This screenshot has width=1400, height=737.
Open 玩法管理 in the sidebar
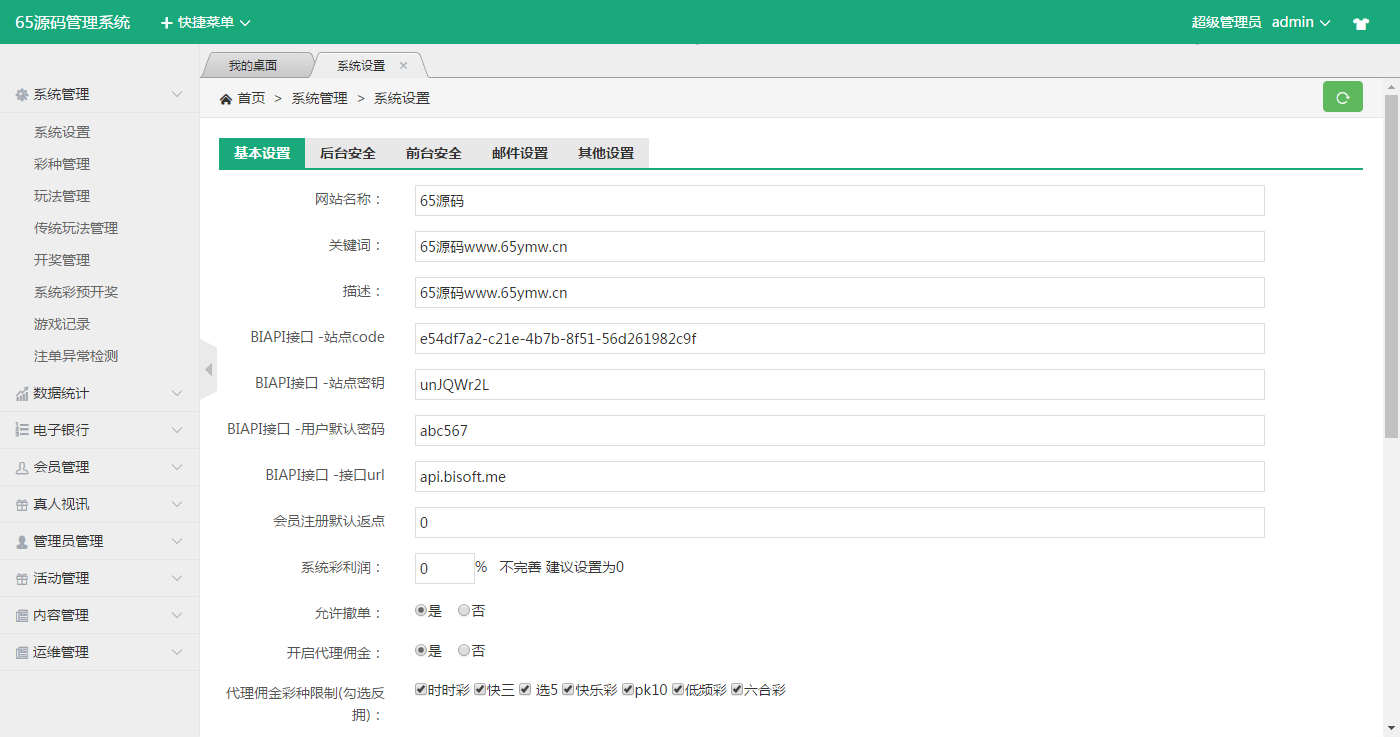62,196
